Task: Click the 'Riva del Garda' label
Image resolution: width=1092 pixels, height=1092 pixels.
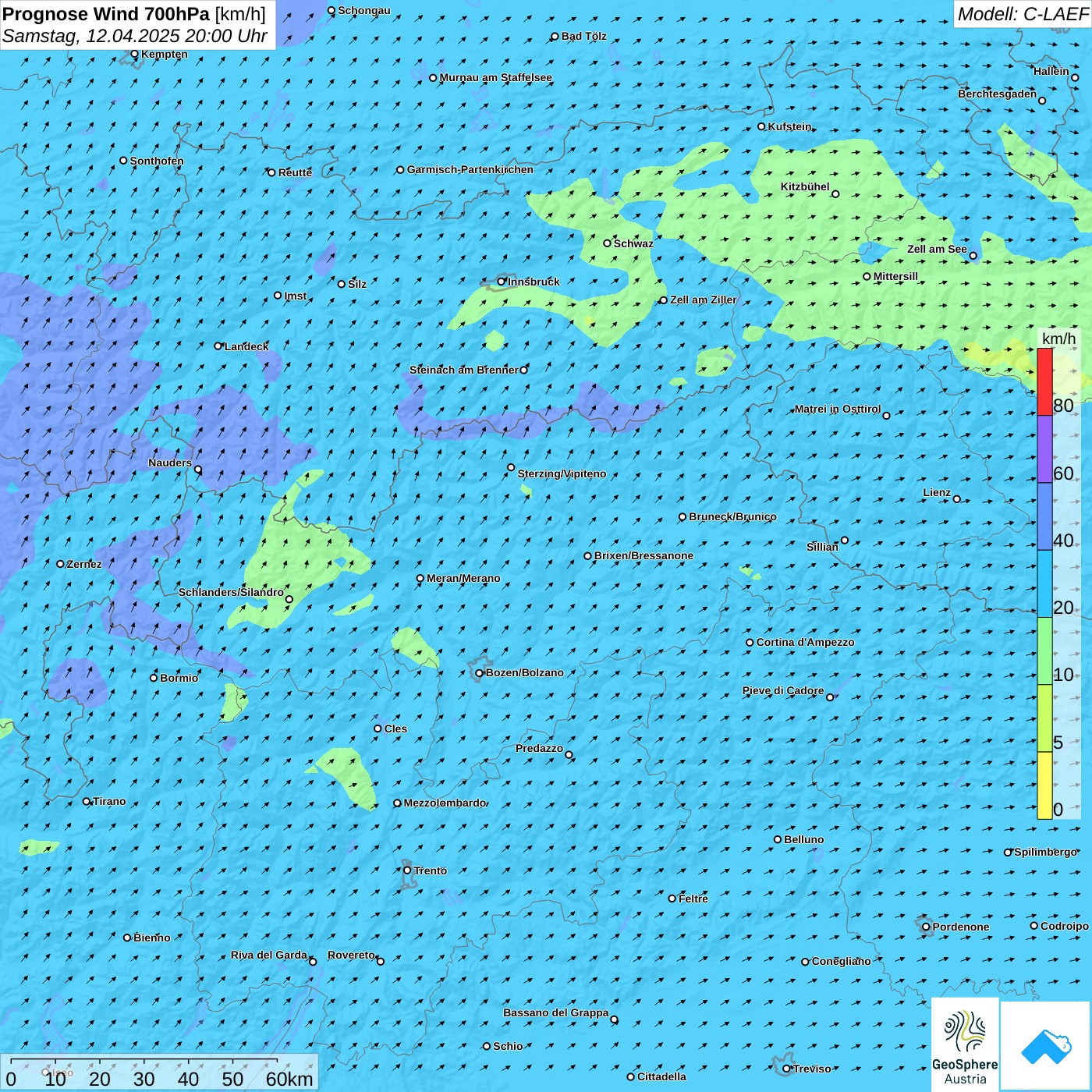Action: coord(269,955)
